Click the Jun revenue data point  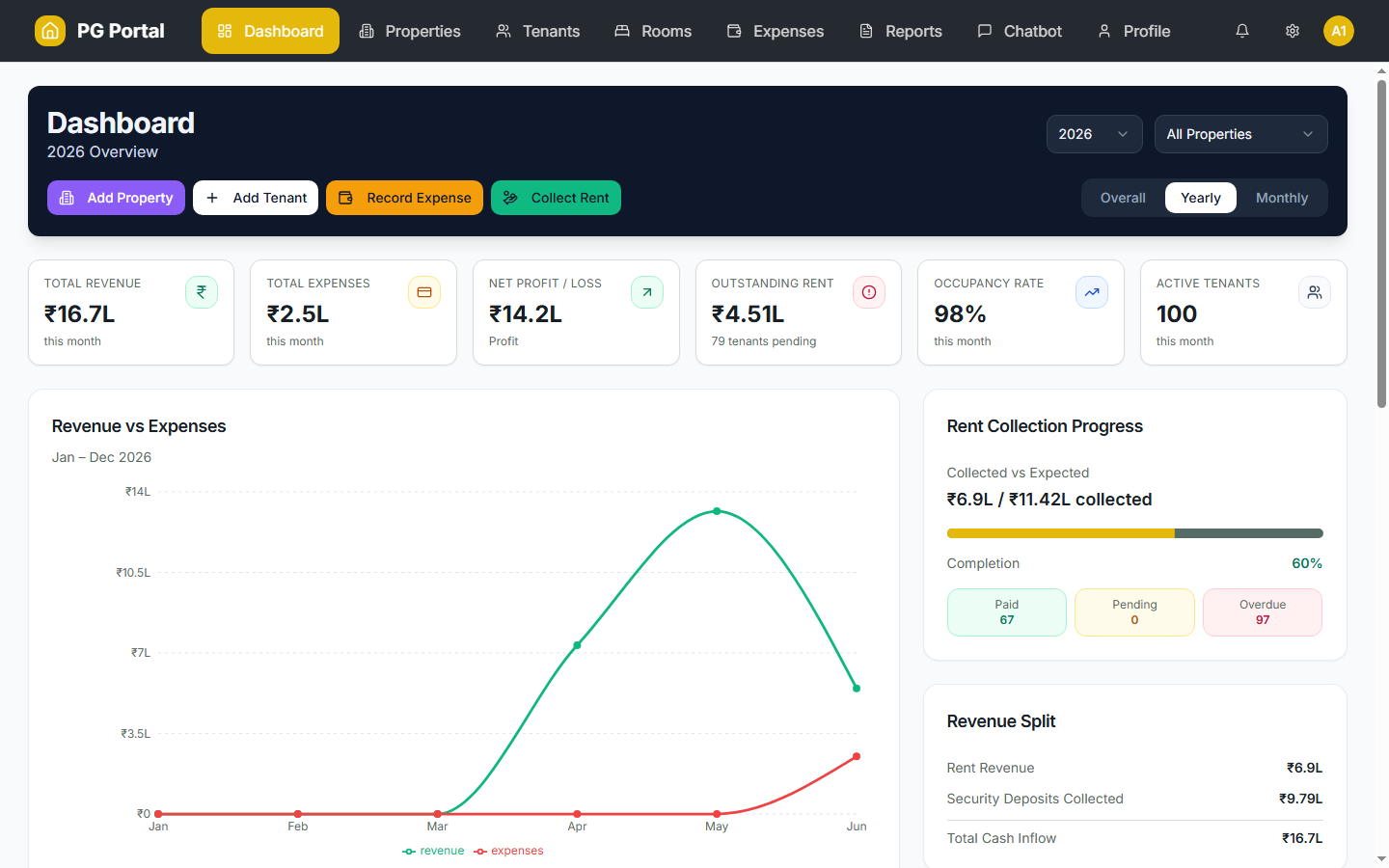pos(857,689)
